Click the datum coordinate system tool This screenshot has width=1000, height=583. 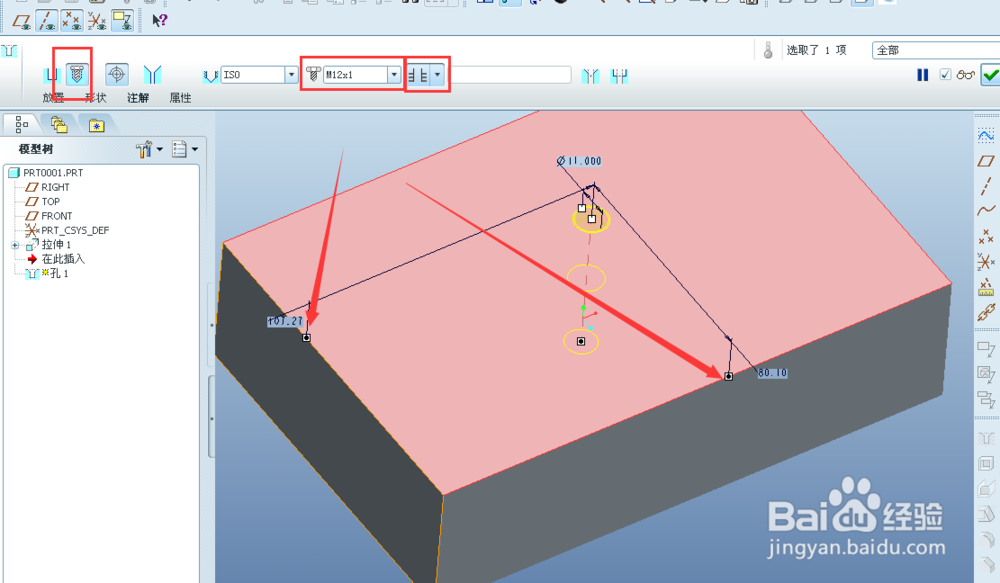pos(986,262)
